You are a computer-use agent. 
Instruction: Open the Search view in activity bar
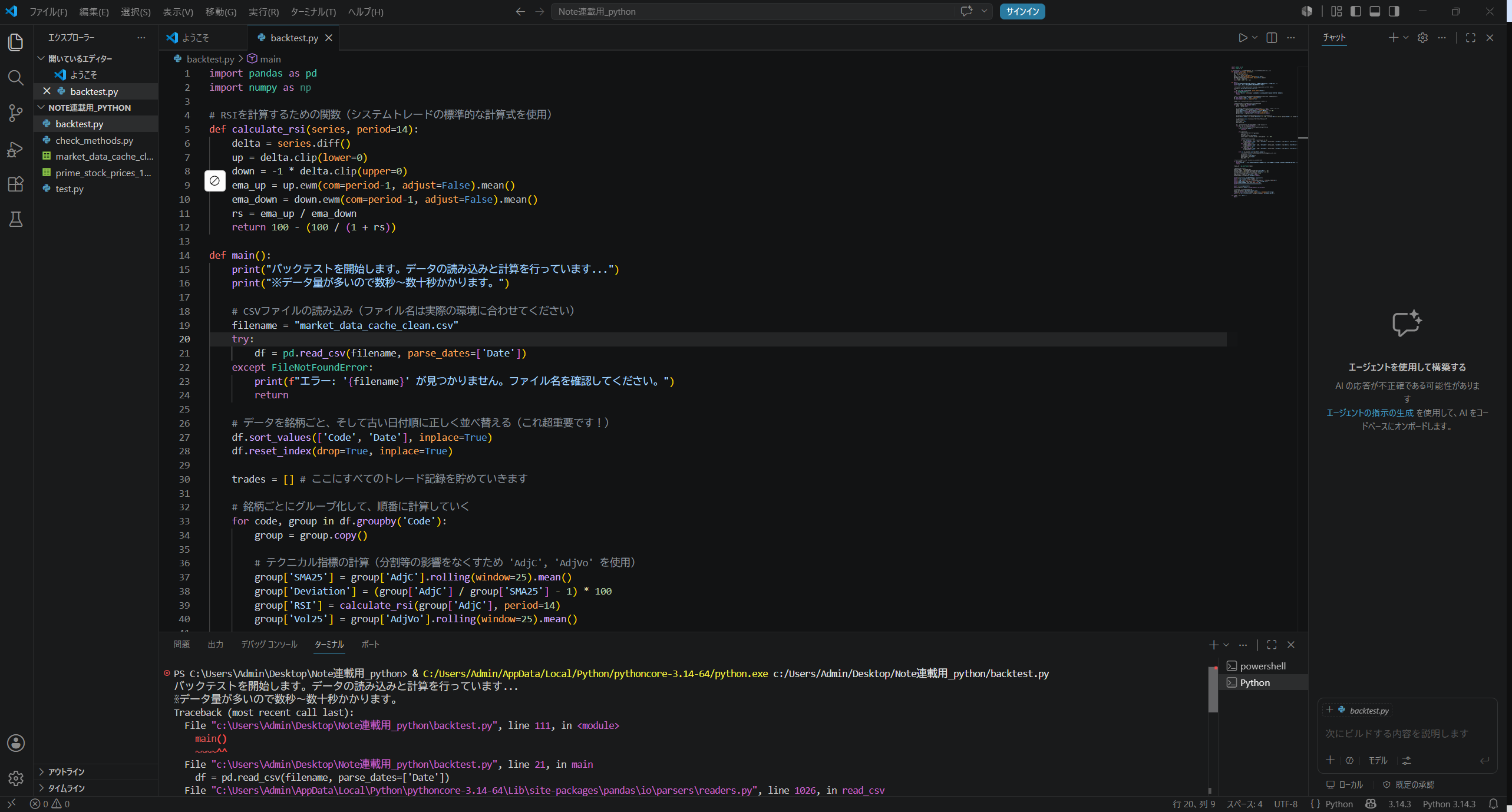pos(16,77)
